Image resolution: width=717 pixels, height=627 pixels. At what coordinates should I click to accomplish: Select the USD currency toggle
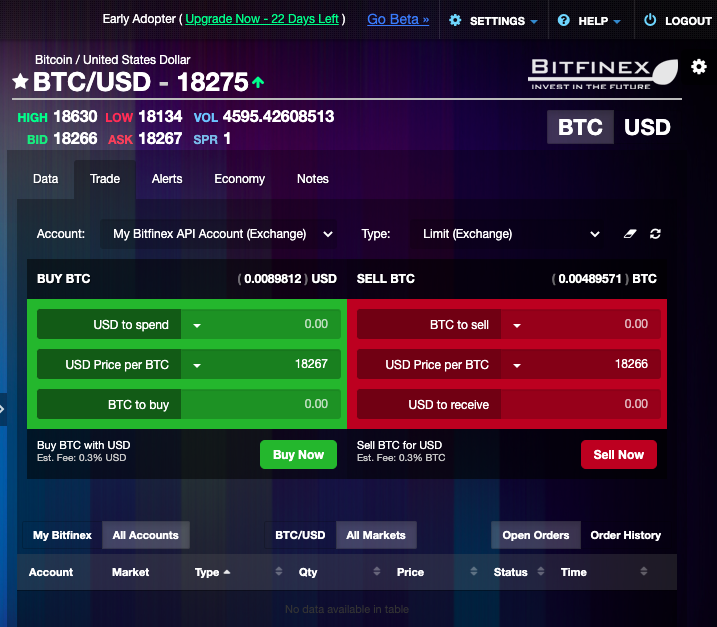647,127
